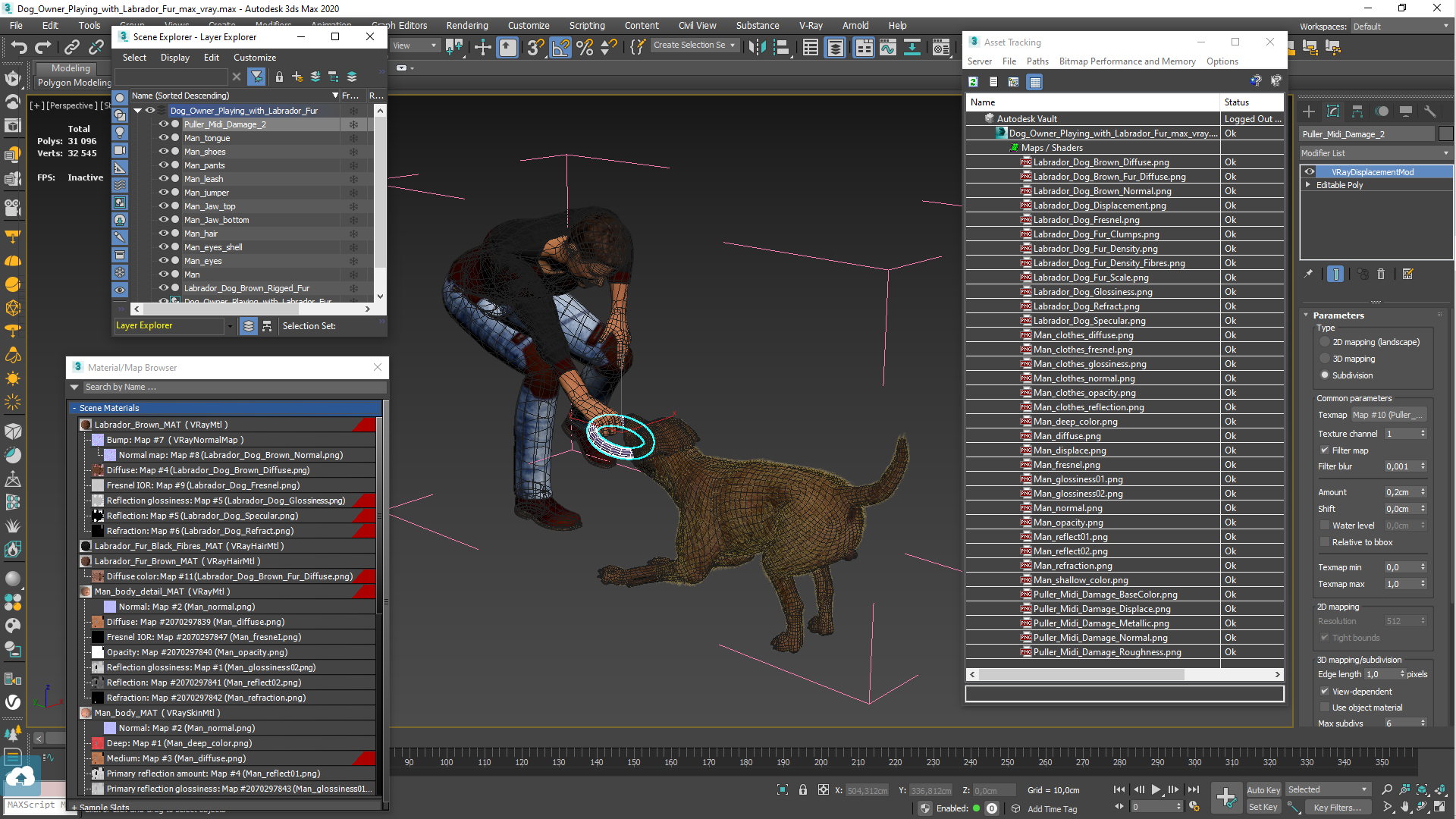The height and width of the screenshot is (819, 1456).
Task: Click the lock icon in Scene Explorer toolbar
Action: (279, 77)
